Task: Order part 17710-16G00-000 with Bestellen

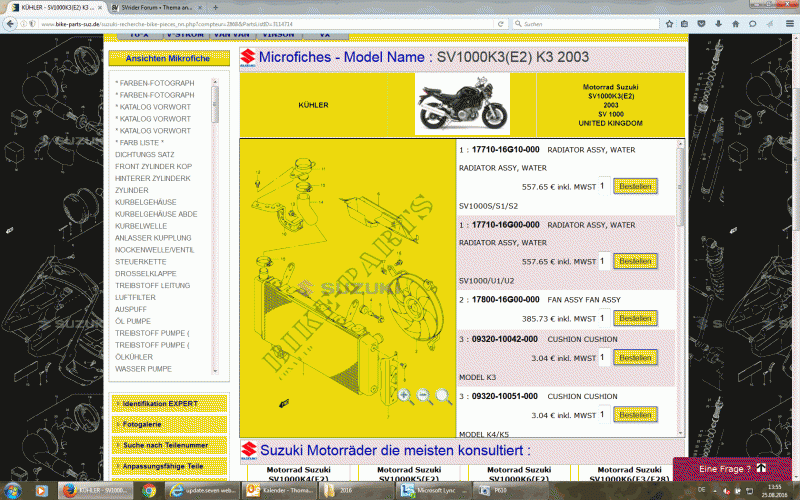Action: tap(635, 261)
